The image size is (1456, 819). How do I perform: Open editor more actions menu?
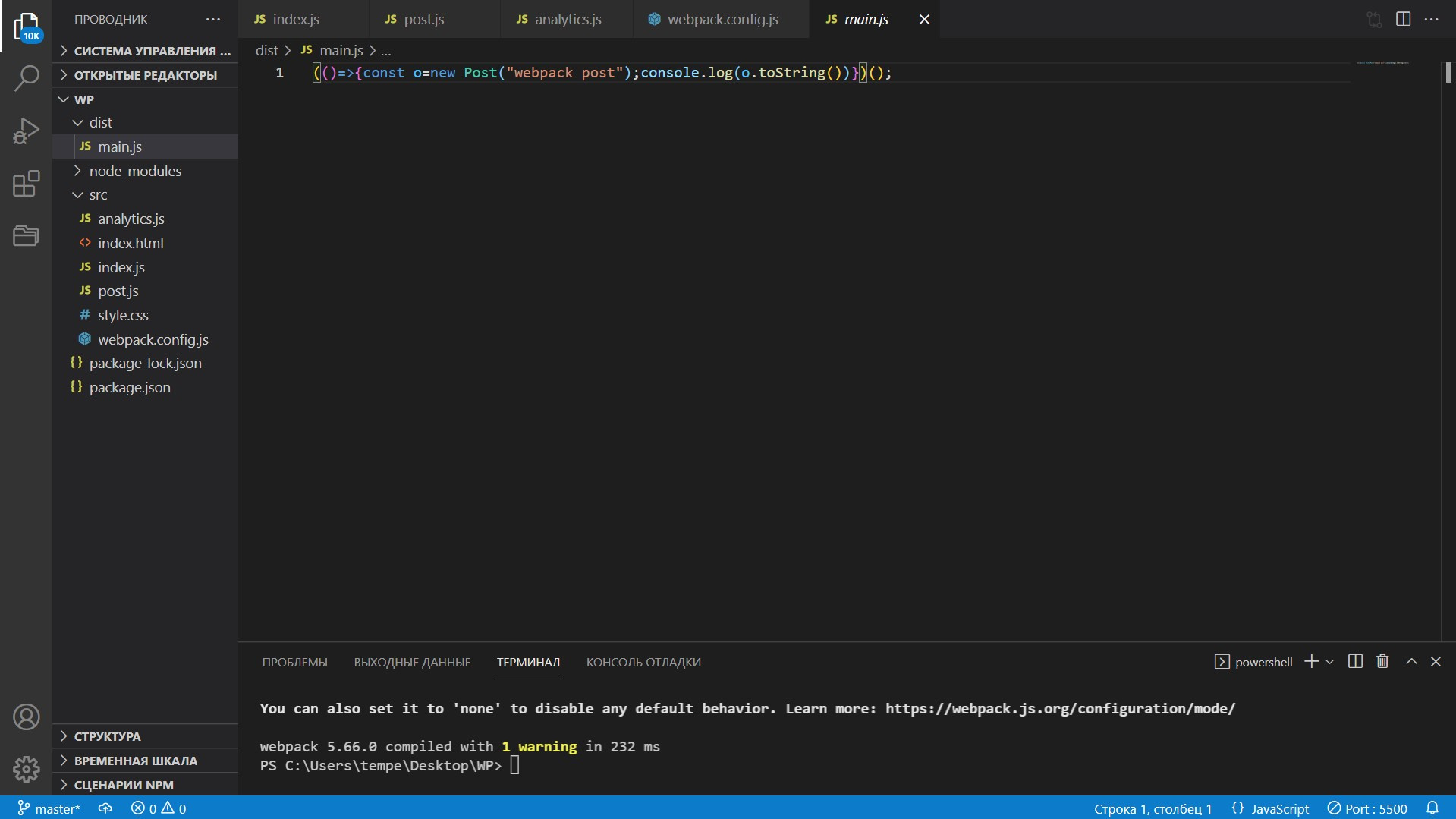tap(1431, 20)
